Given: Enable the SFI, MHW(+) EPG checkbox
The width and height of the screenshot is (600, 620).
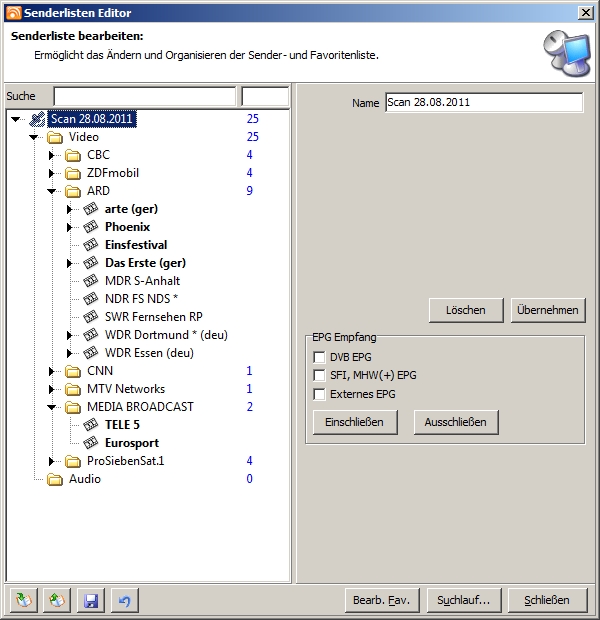Looking at the screenshot, I should (319, 375).
